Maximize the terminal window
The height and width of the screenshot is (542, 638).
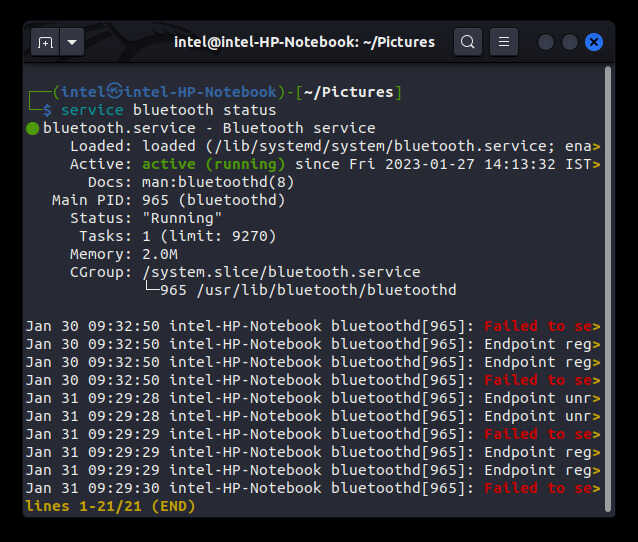pos(570,42)
